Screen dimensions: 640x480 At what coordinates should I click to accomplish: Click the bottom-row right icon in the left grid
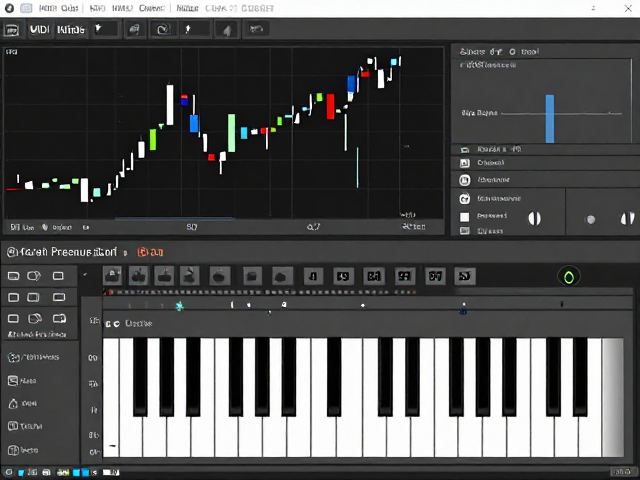point(59,318)
